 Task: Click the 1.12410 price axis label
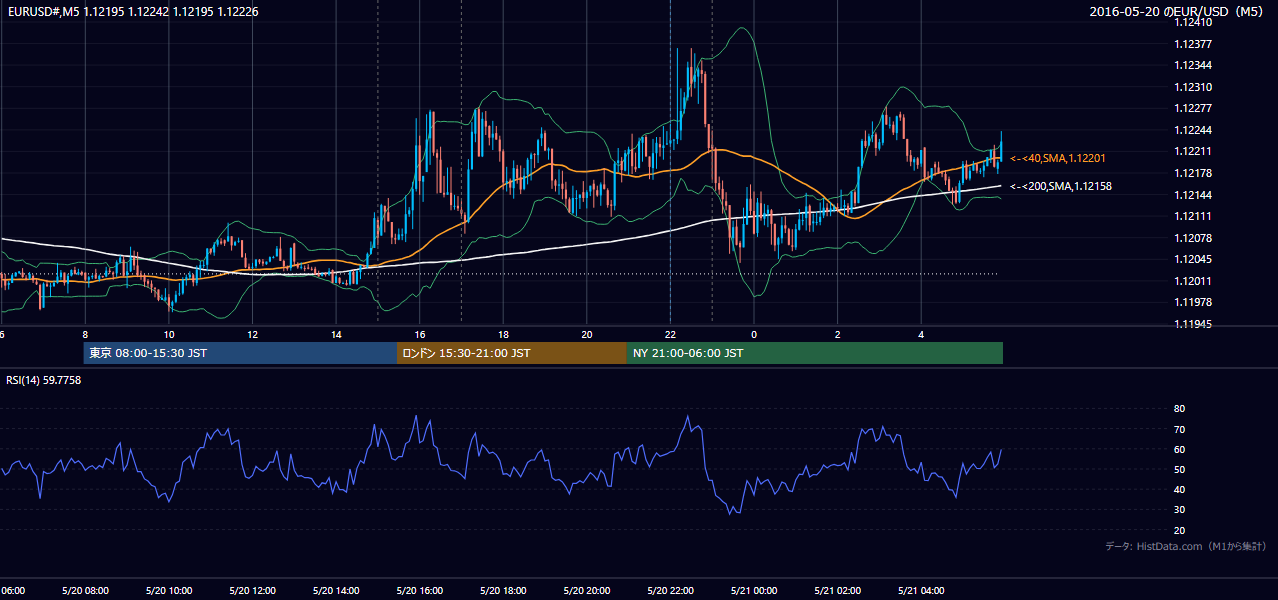1192,22
